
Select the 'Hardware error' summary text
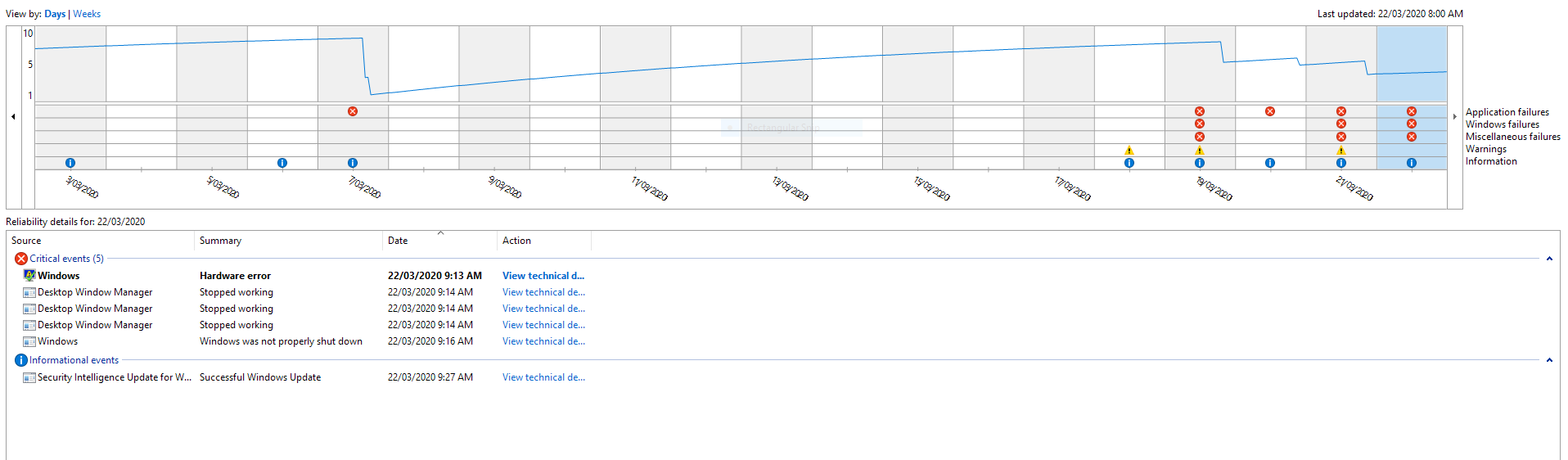(235, 276)
